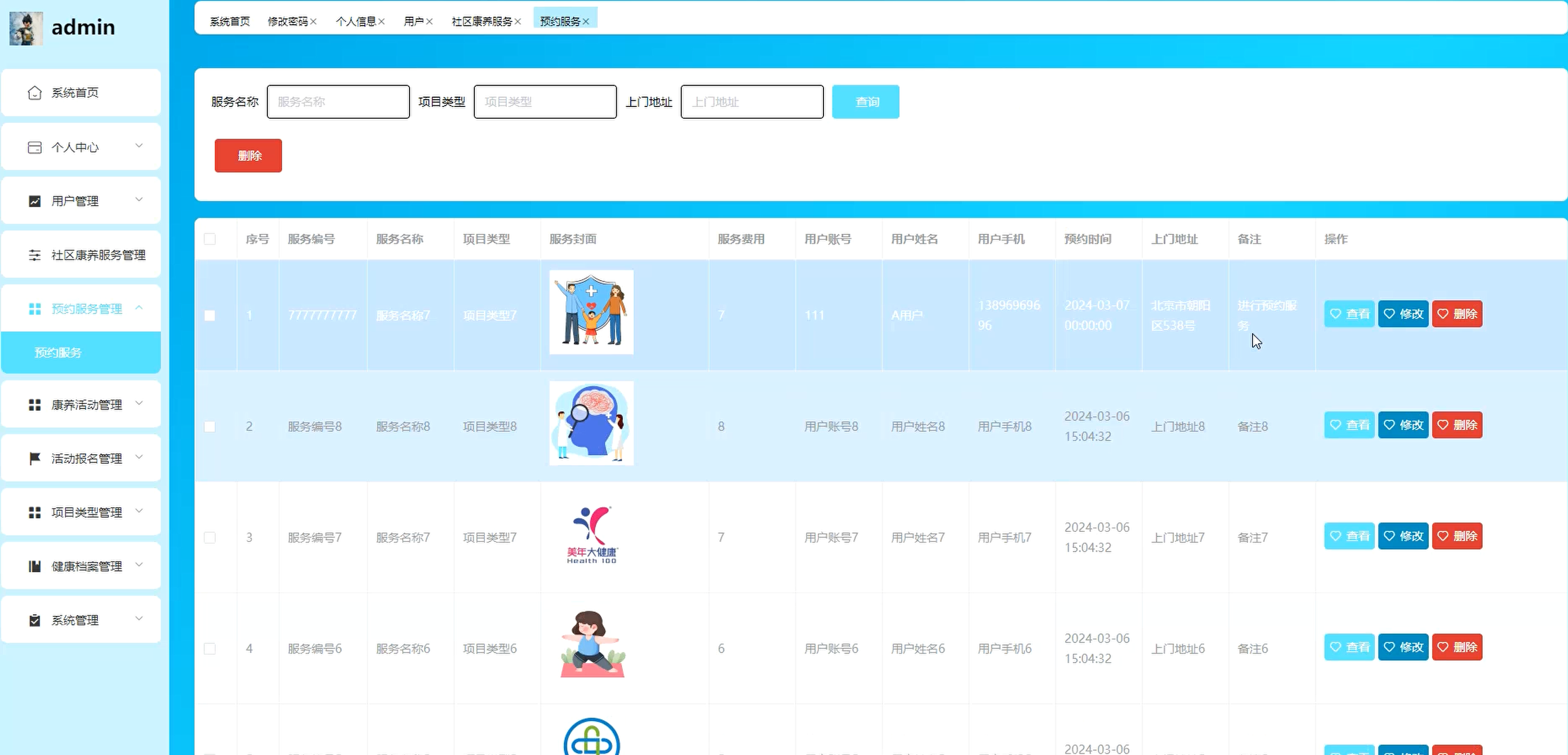View details of 服务编号7 row

[1349, 536]
